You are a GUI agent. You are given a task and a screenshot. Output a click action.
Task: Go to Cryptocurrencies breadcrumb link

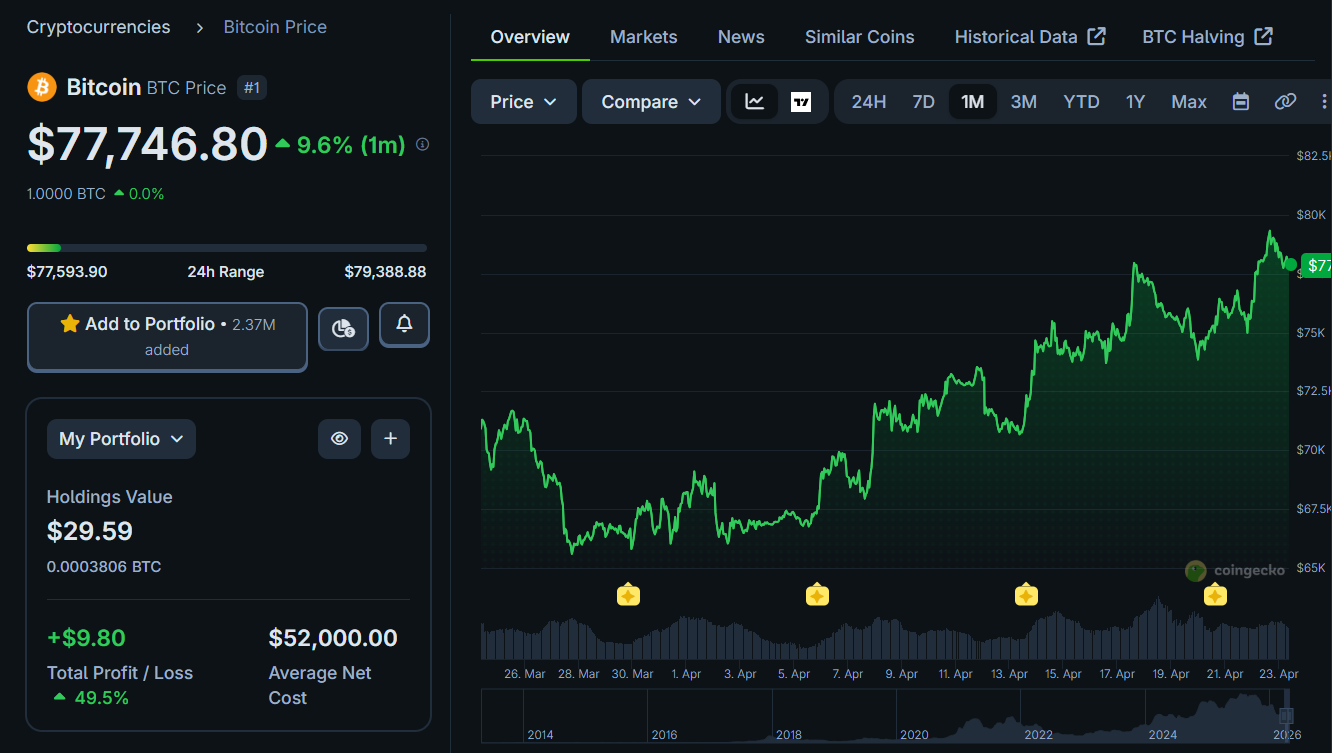(98, 27)
